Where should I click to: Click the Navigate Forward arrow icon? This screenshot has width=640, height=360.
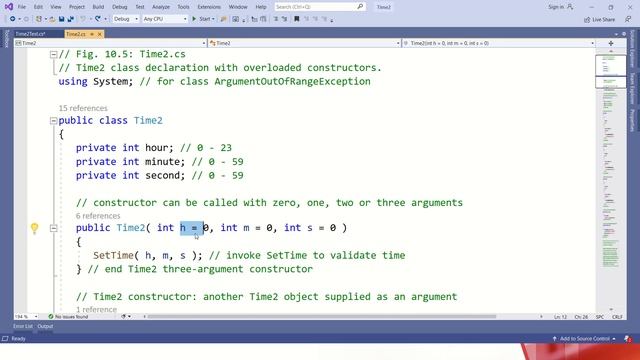26,19
